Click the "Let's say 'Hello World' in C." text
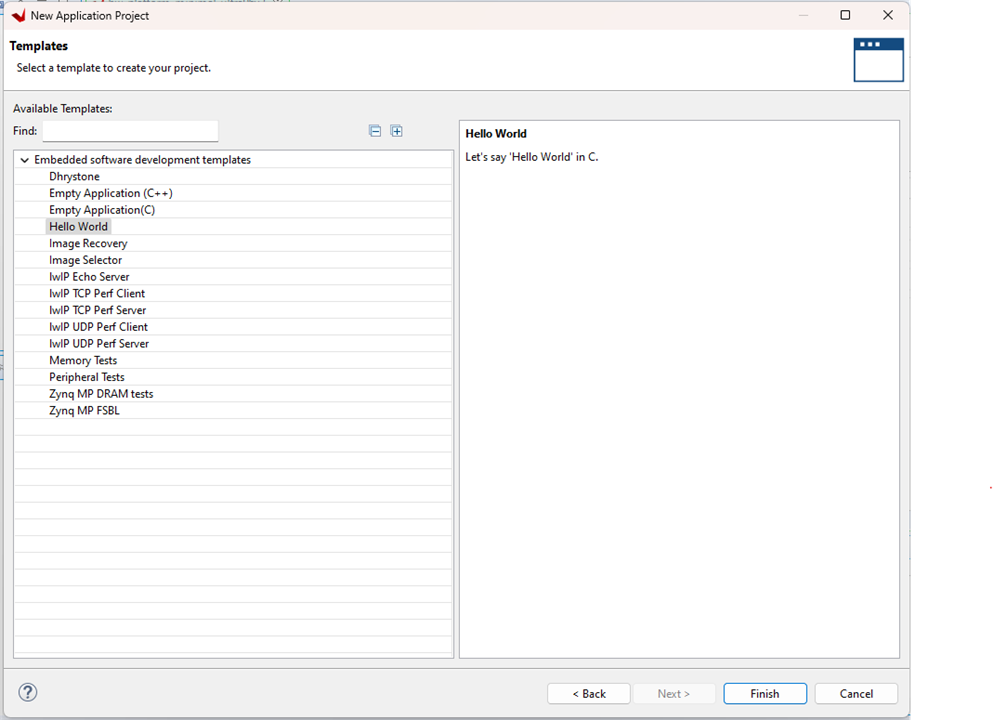This screenshot has height=720, width=993. click(x=531, y=157)
